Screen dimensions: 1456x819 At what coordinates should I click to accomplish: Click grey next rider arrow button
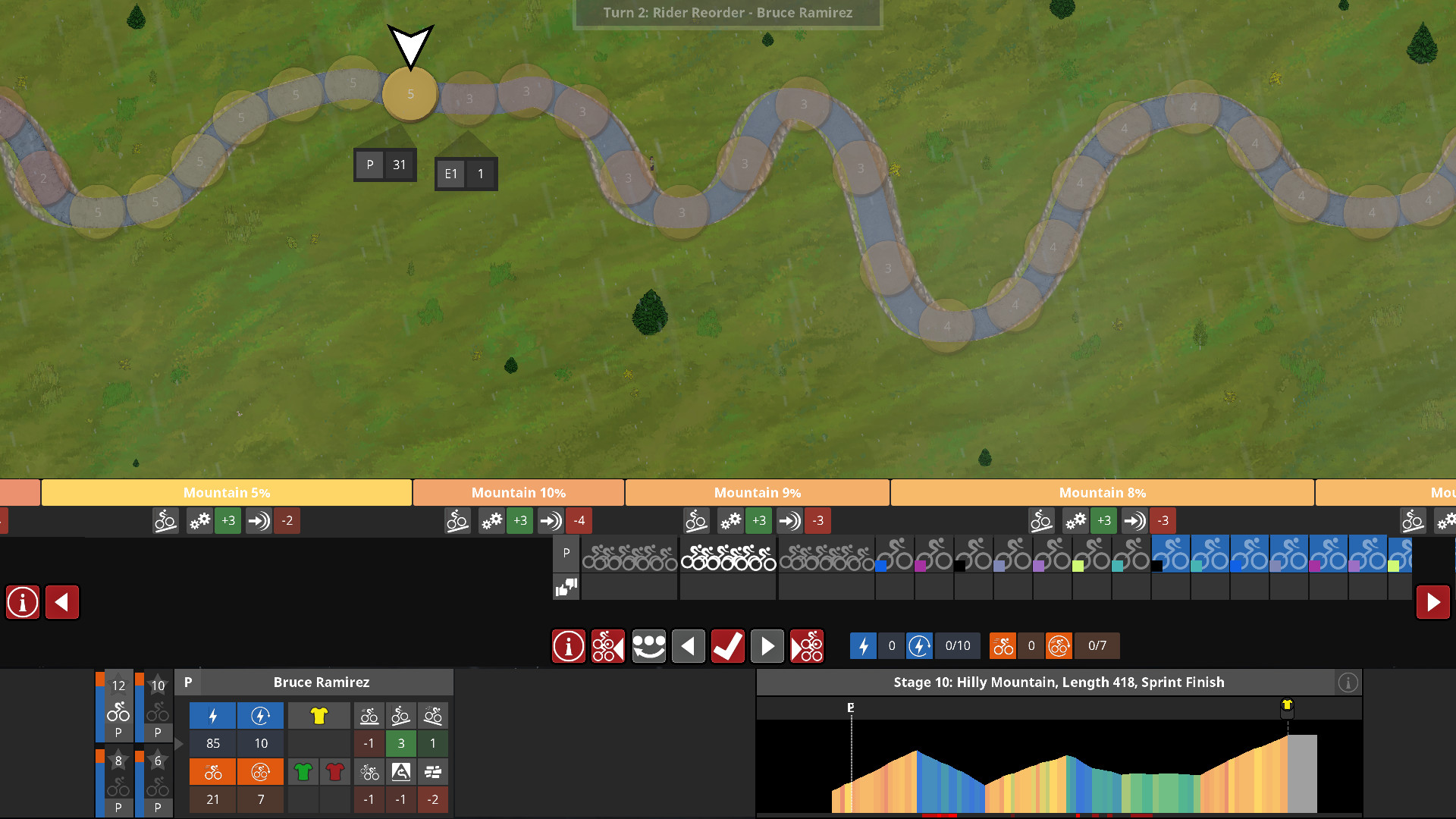point(767,646)
